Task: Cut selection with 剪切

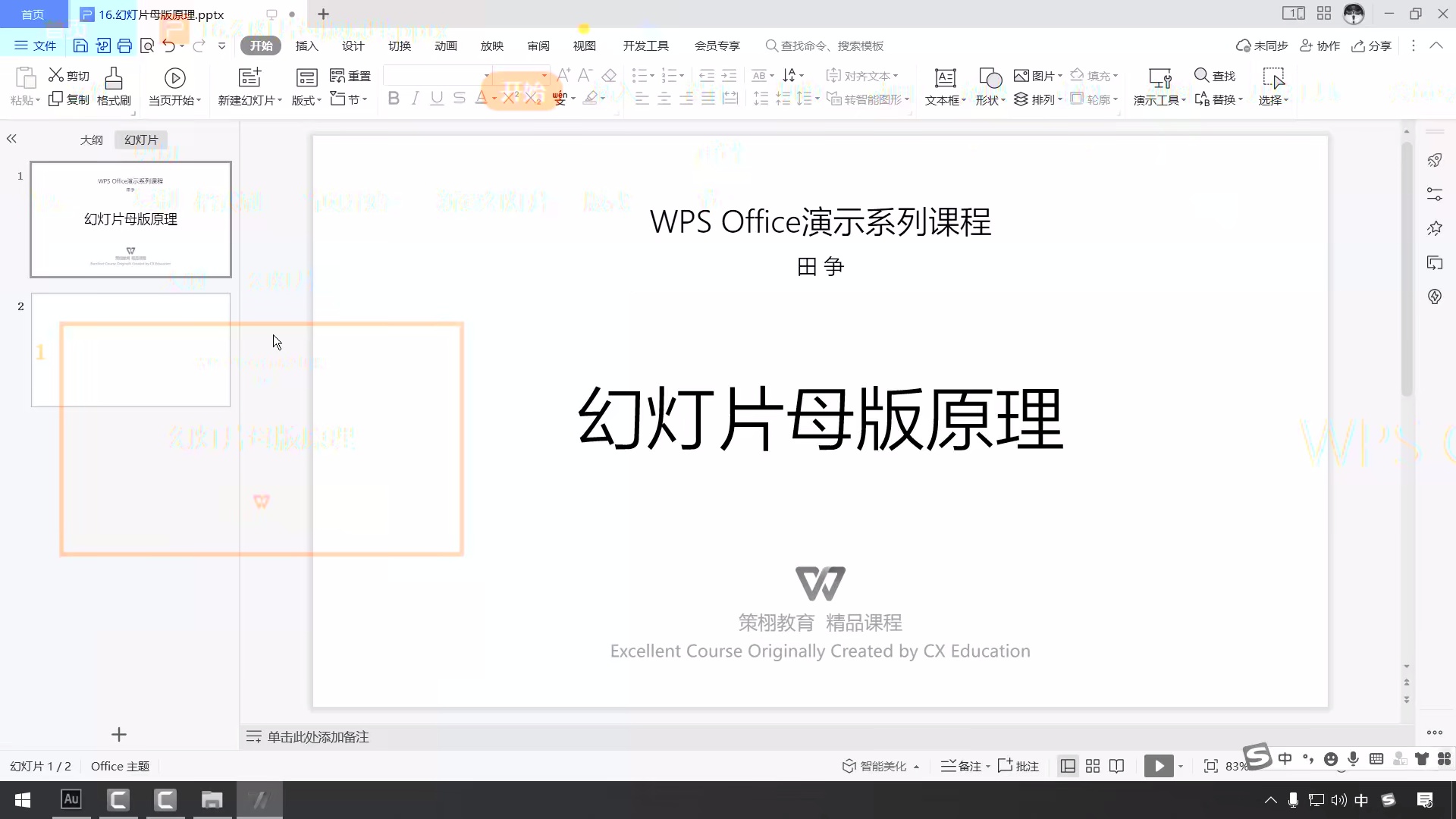Action: (69, 75)
